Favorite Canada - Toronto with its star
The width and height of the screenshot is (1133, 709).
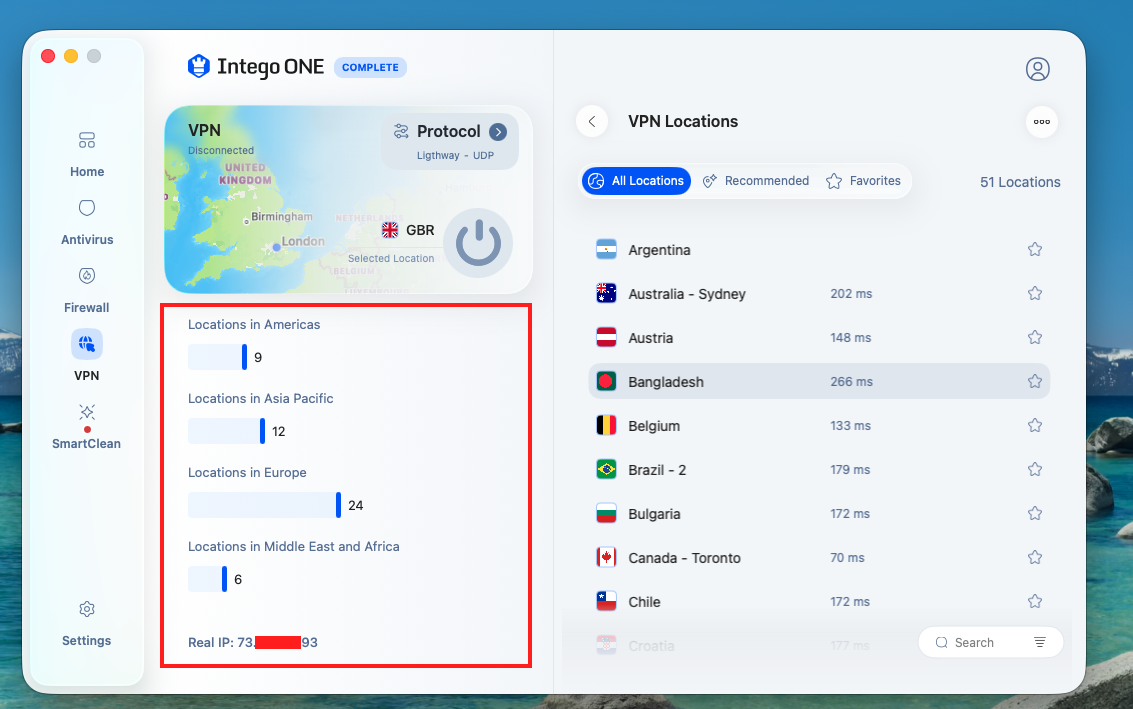coord(1035,557)
